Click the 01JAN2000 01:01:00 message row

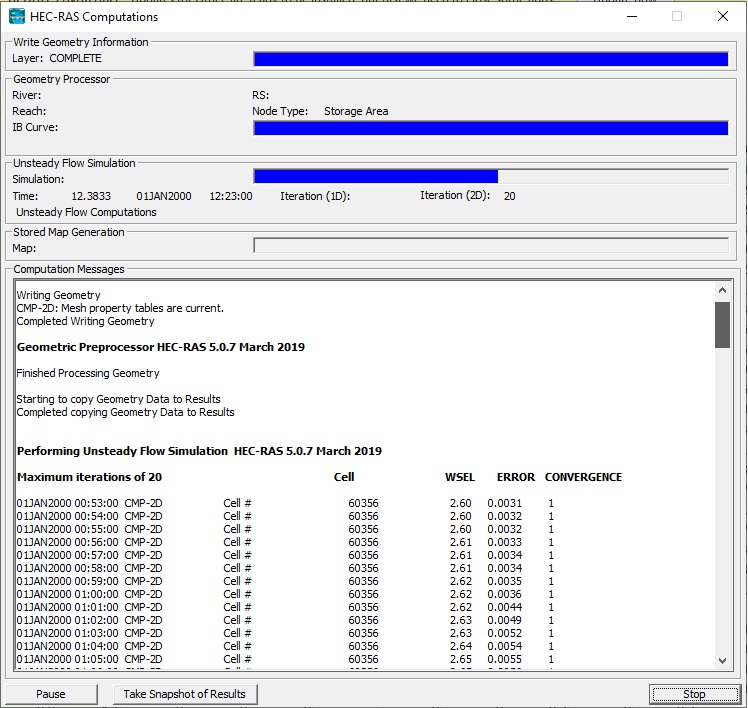285,607
